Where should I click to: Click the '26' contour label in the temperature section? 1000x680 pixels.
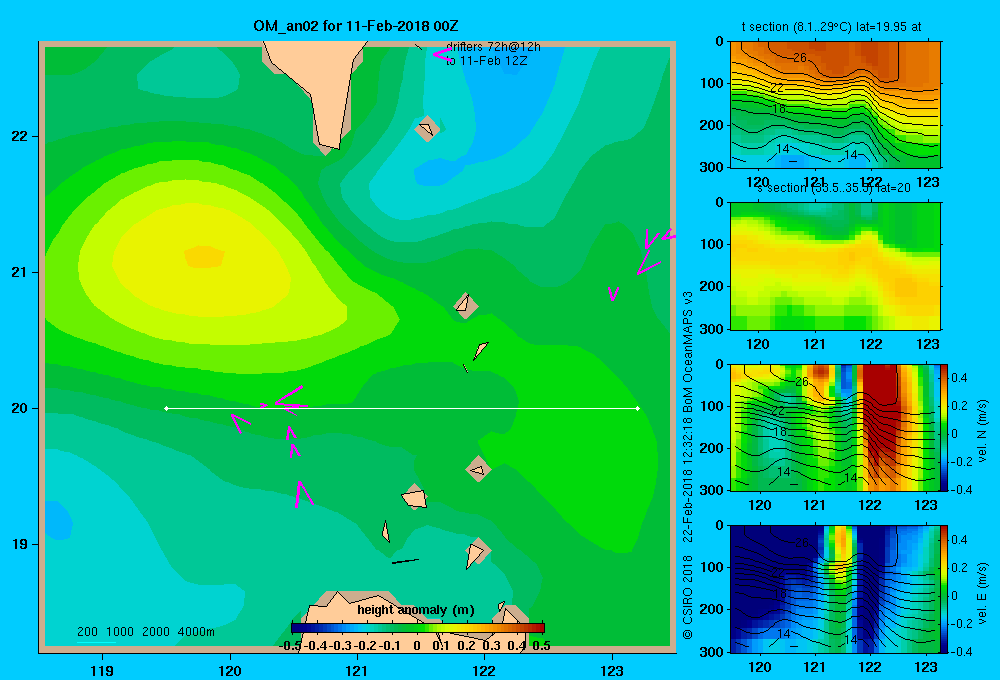(800, 58)
